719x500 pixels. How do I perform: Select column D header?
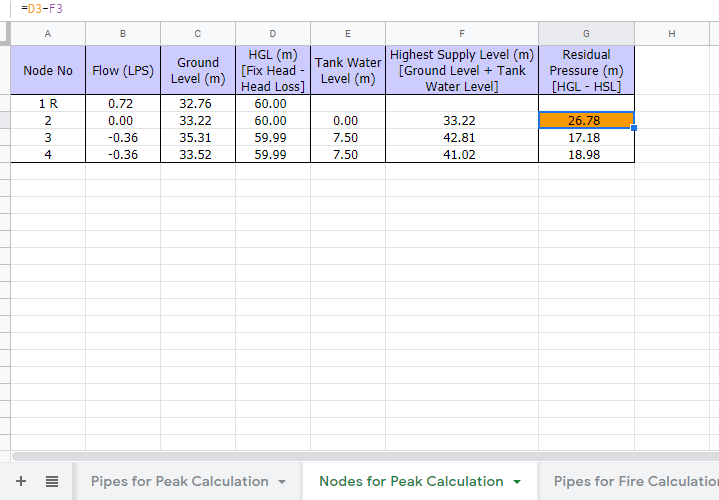pos(273,33)
